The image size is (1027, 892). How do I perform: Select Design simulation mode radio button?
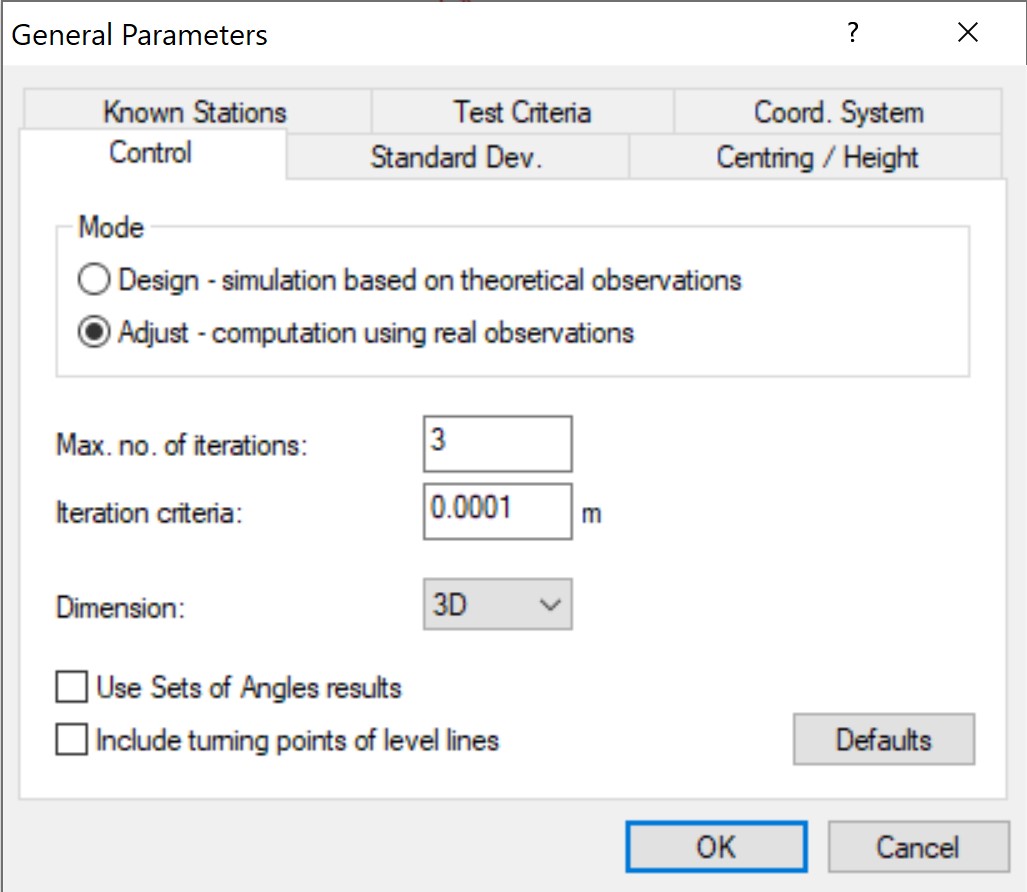[x=93, y=280]
